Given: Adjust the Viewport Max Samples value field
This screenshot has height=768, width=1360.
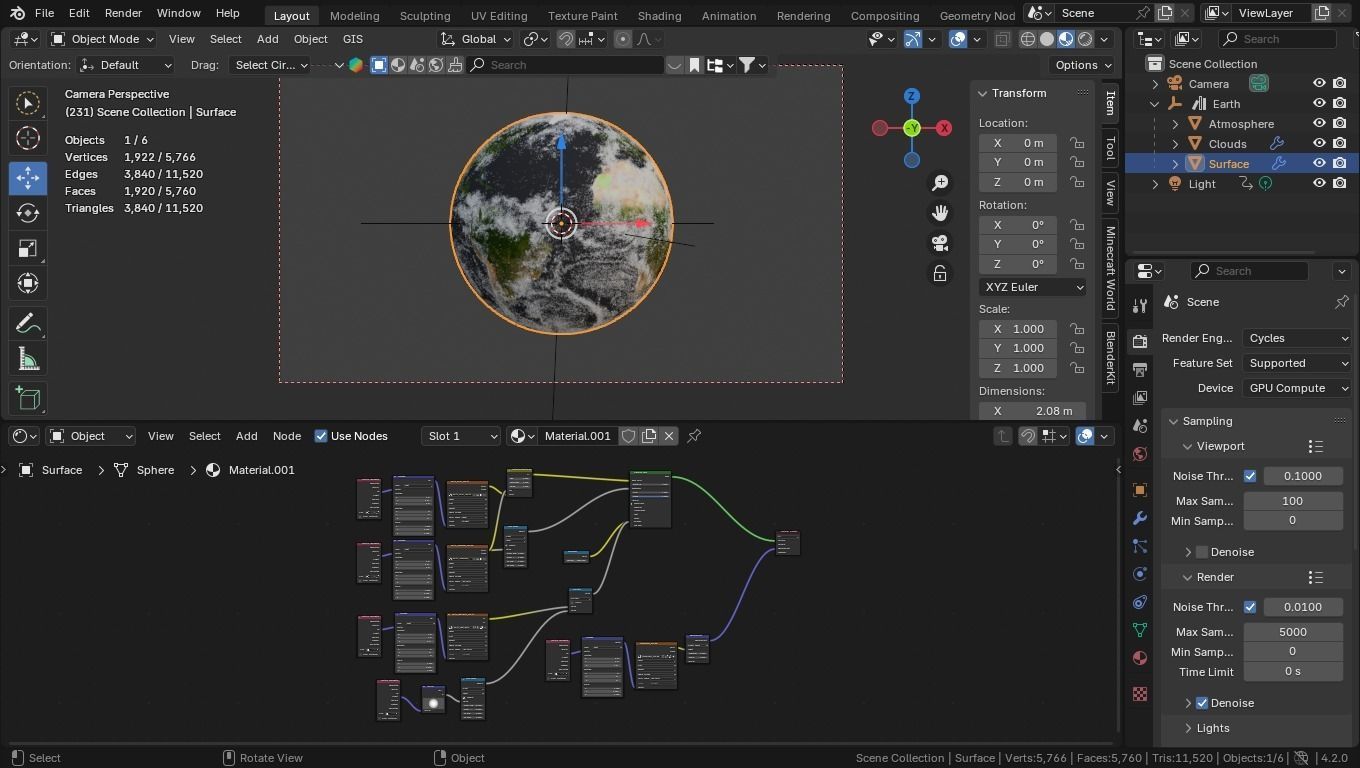Looking at the screenshot, I should (x=1292, y=501).
